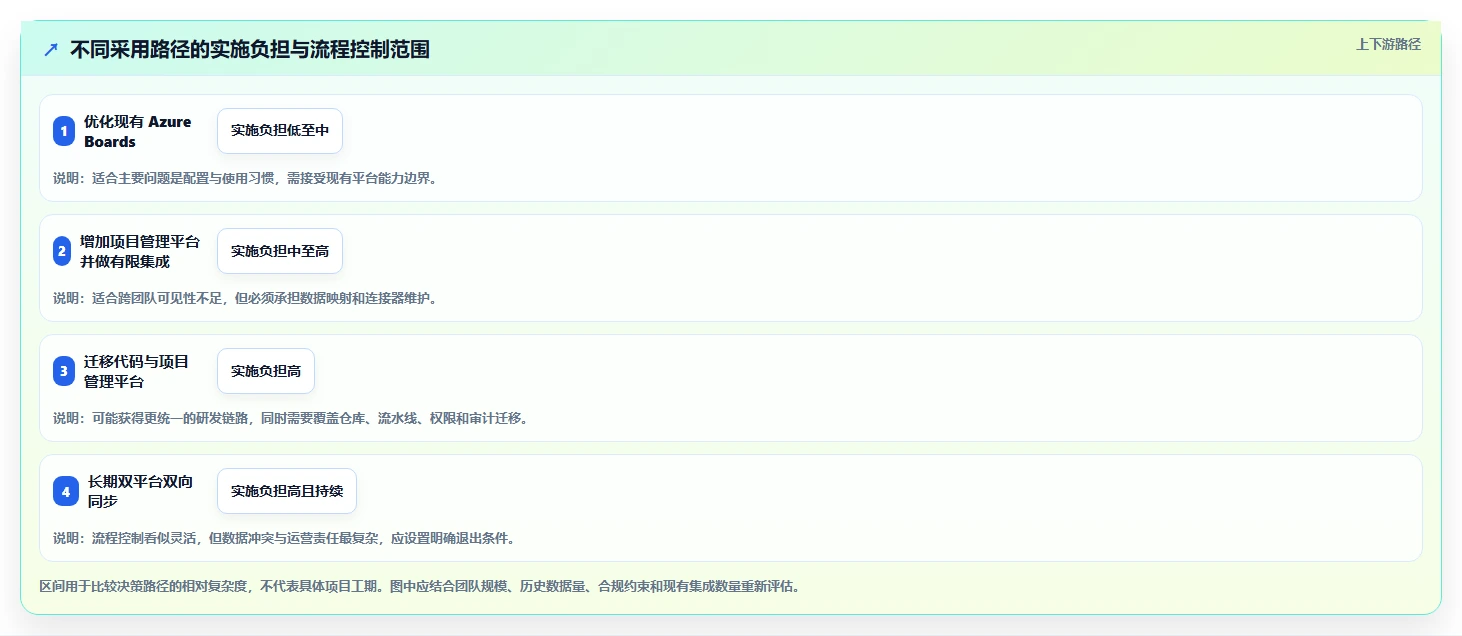Click the note about 配置与使用习惯
Viewport: 1462px width, 636px height.
pyautogui.click(x=245, y=178)
